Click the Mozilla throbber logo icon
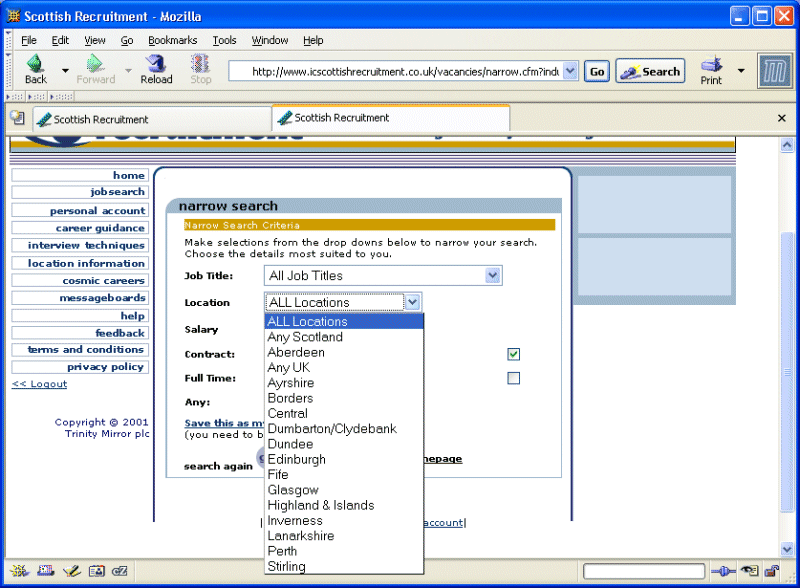 pyautogui.click(x=774, y=71)
